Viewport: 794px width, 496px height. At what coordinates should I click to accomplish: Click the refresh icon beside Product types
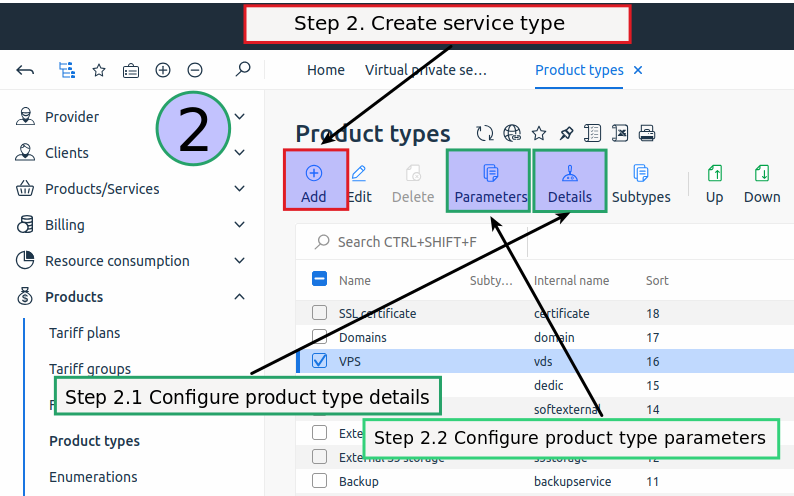[485, 134]
